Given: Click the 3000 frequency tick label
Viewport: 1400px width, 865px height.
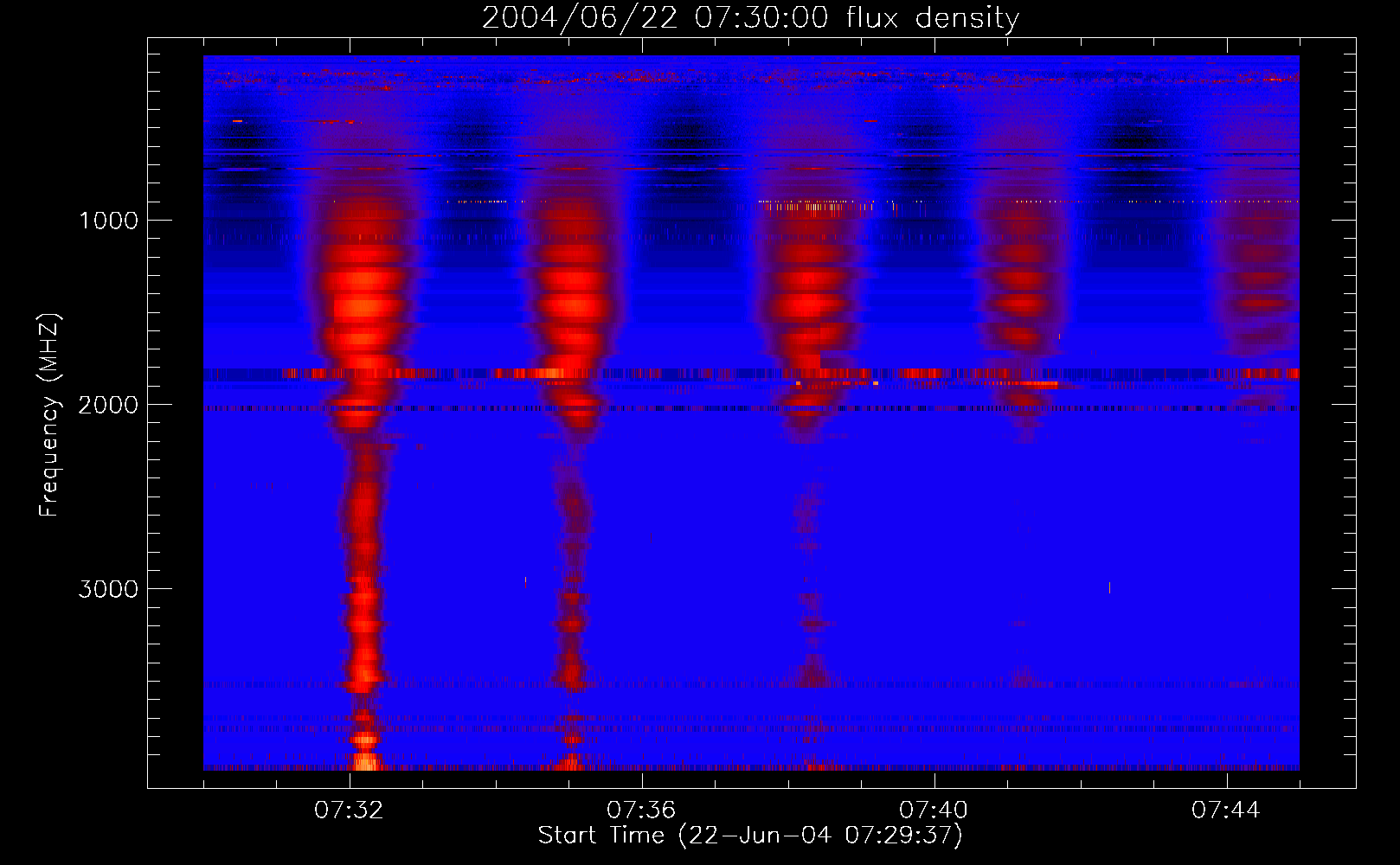Looking at the screenshot, I should (x=108, y=589).
